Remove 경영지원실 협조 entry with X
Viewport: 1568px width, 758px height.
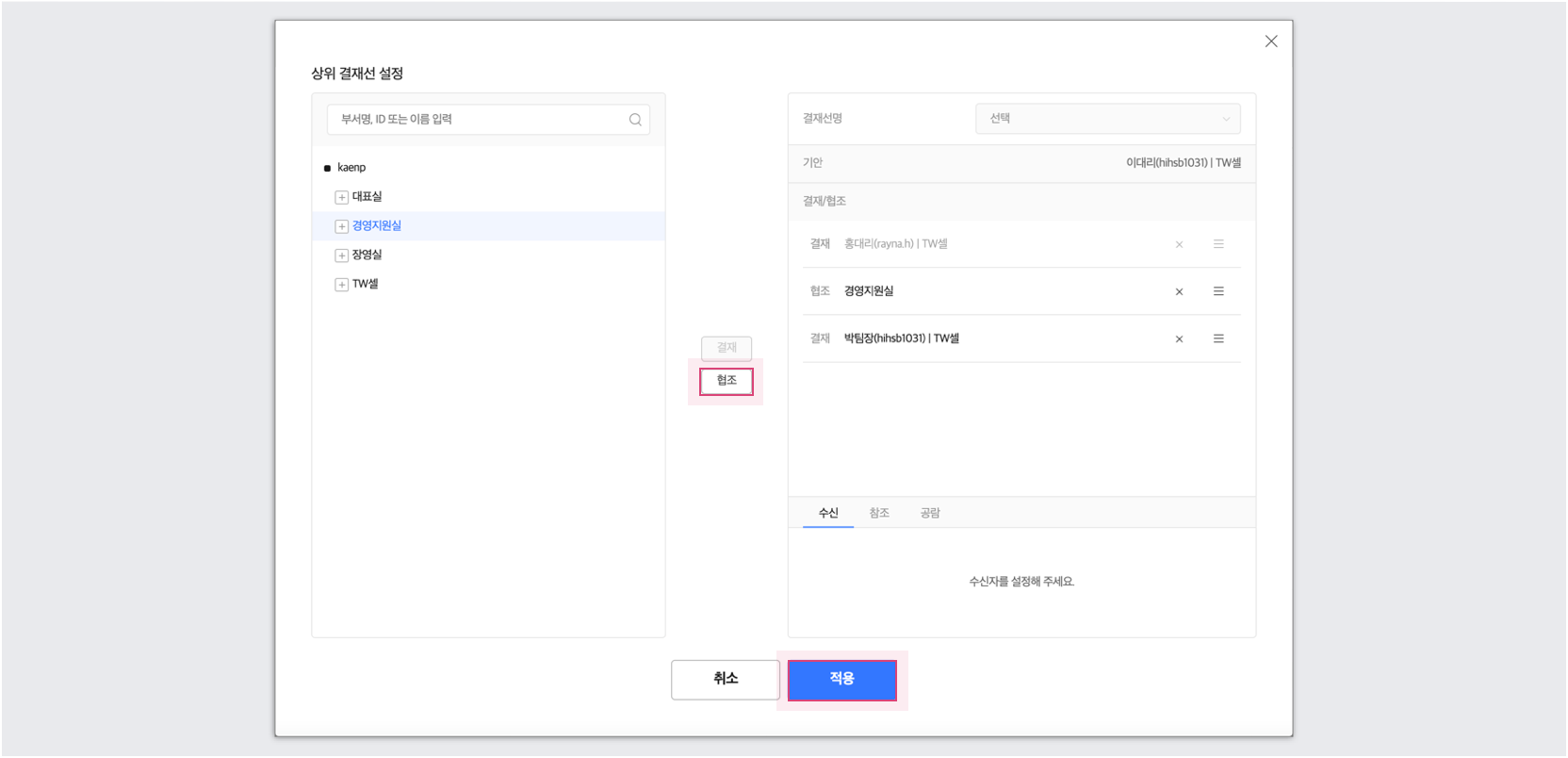pyautogui.click(x=1179, y=292)
